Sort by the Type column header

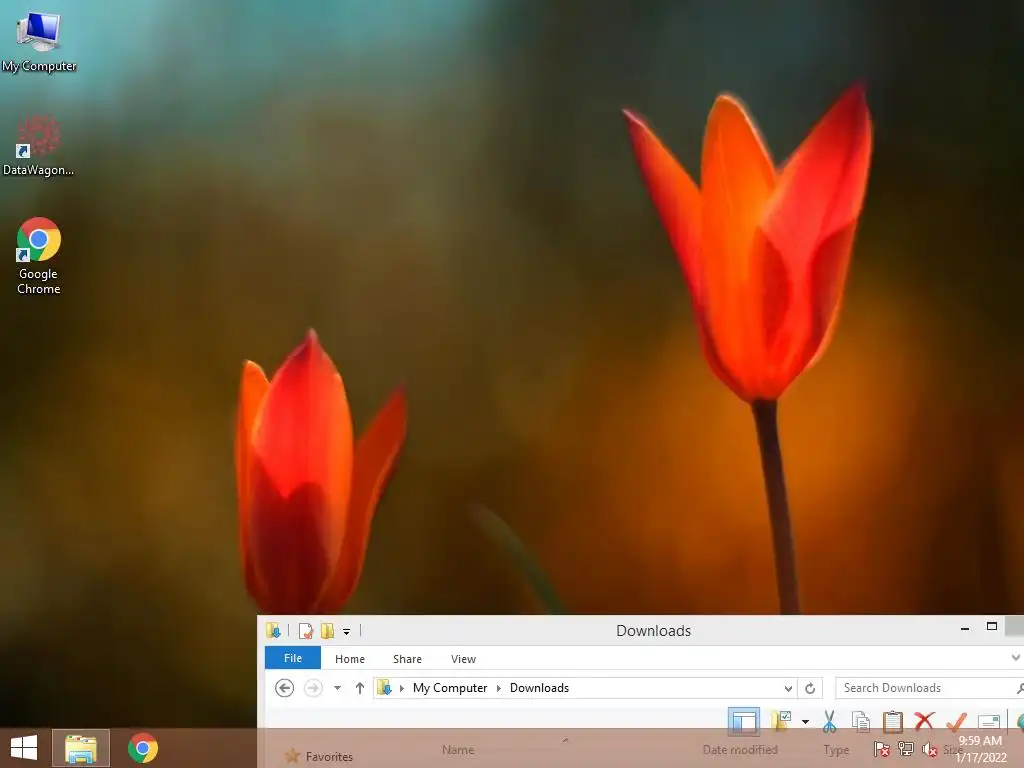tap(836, 750)
